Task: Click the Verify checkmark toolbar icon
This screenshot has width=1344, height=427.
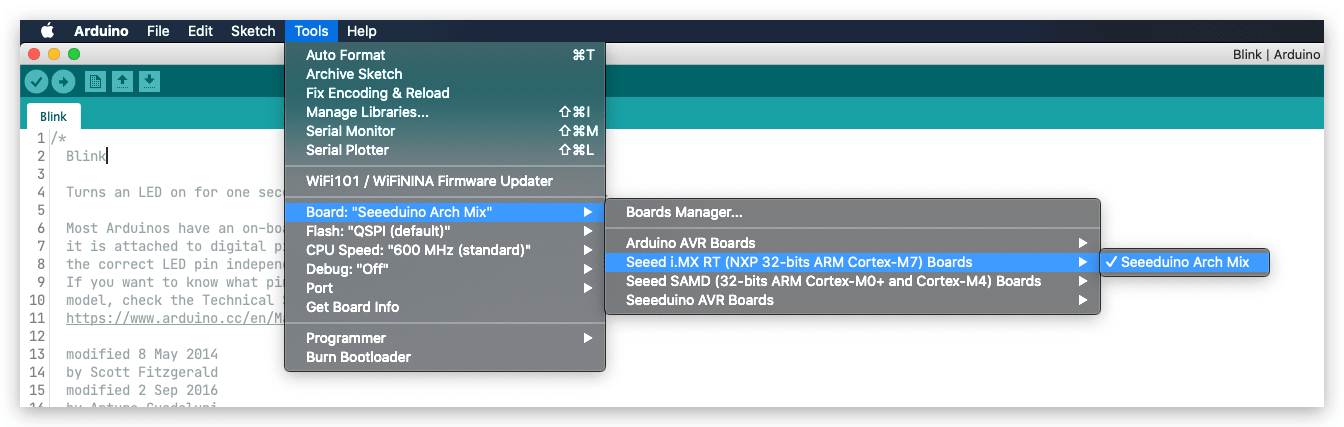Action: (x=36, y=82)
